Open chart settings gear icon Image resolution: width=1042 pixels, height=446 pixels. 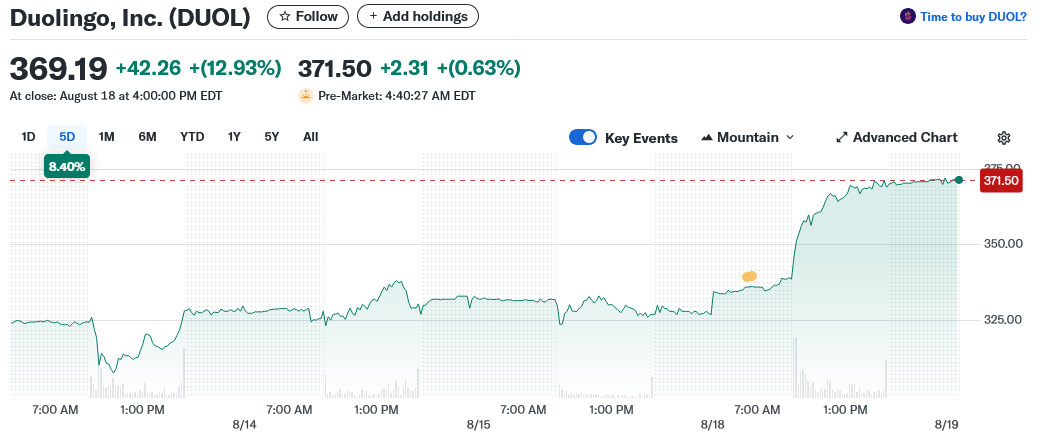(x=1004, y=138)
